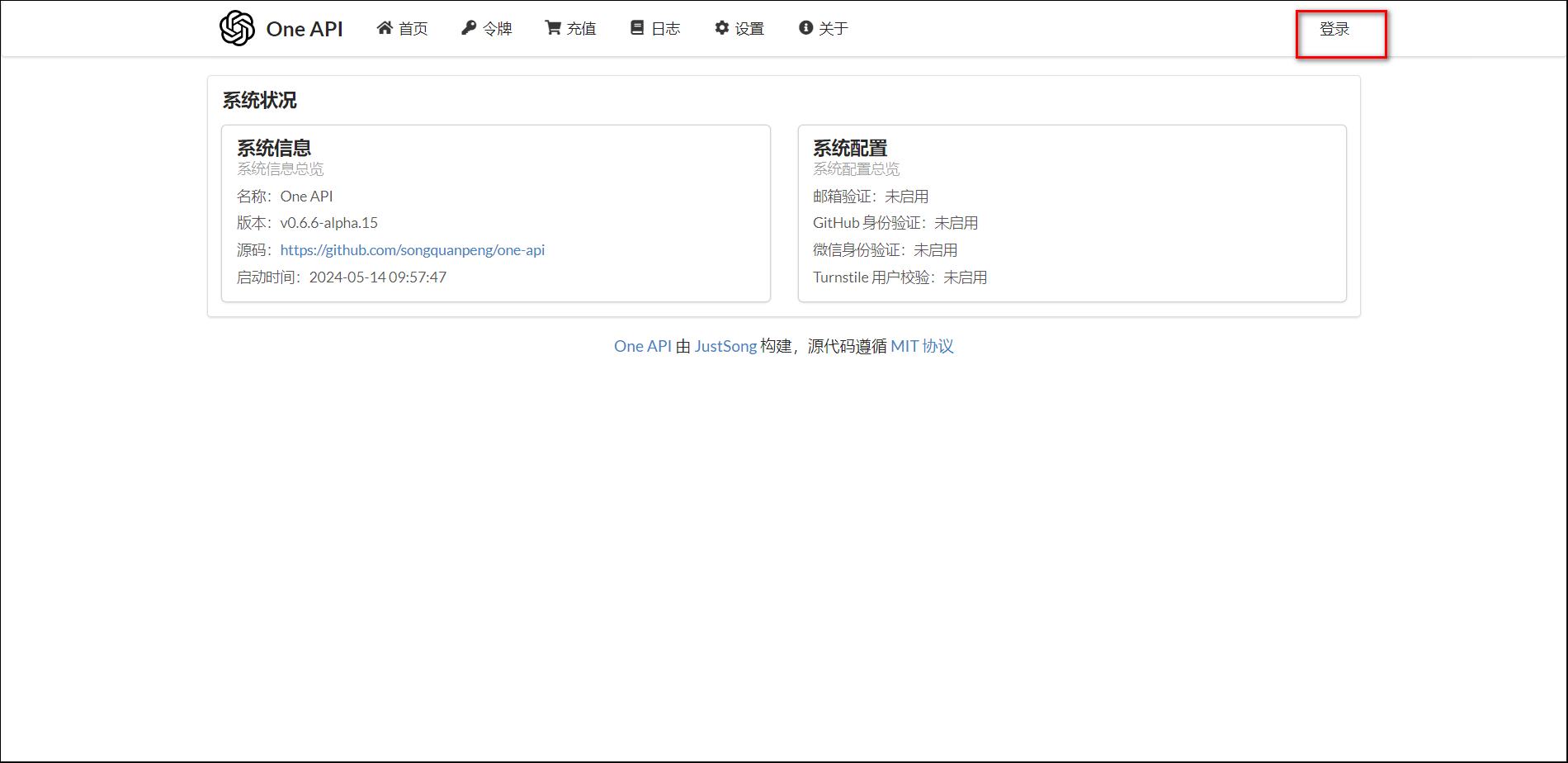The image size is (1568, 763).
Task: Switch to the 日志 text label in navbar
Action: pyautogui.click(x=666, y=29)
